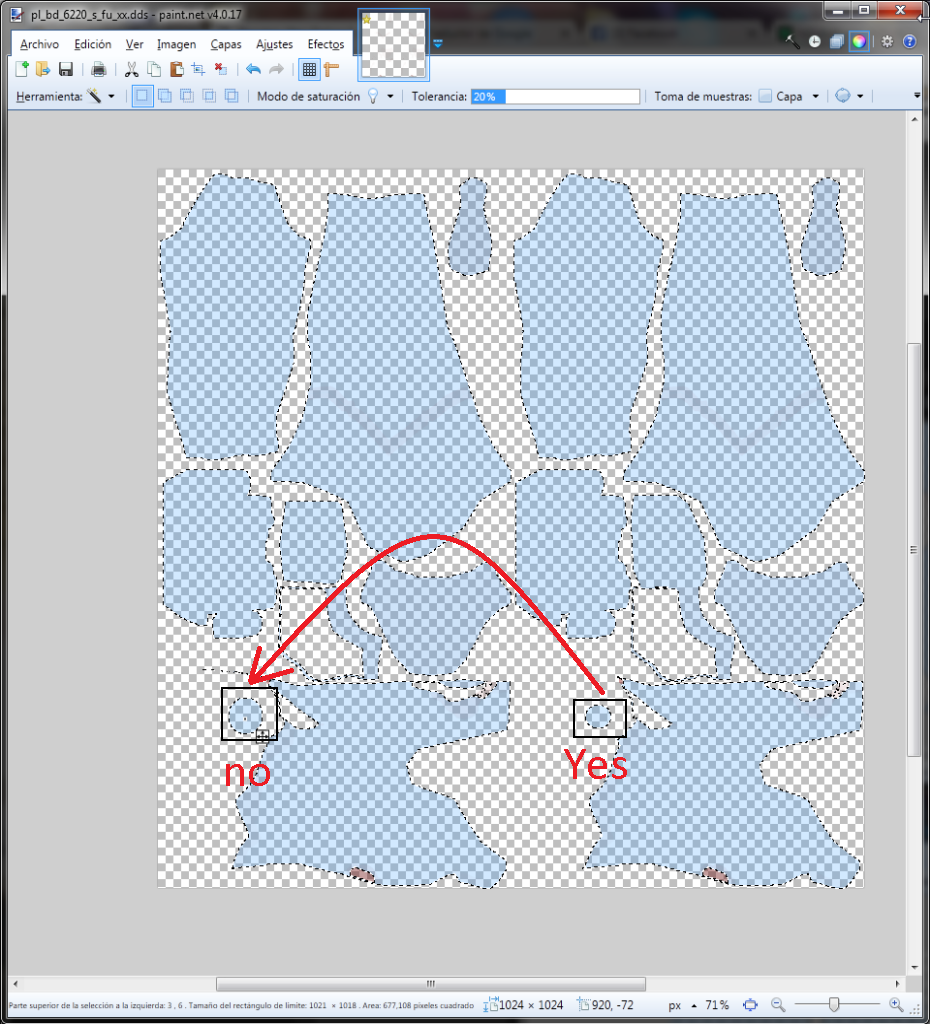Screen dimensions: 930x1024
Task: Click the zoom in magnifier button
Action: click(895, 1004)
